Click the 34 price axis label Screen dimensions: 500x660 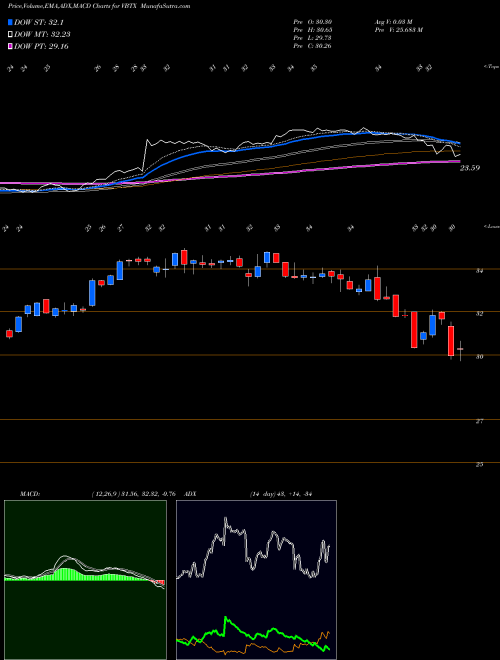[x=479, y=271]
